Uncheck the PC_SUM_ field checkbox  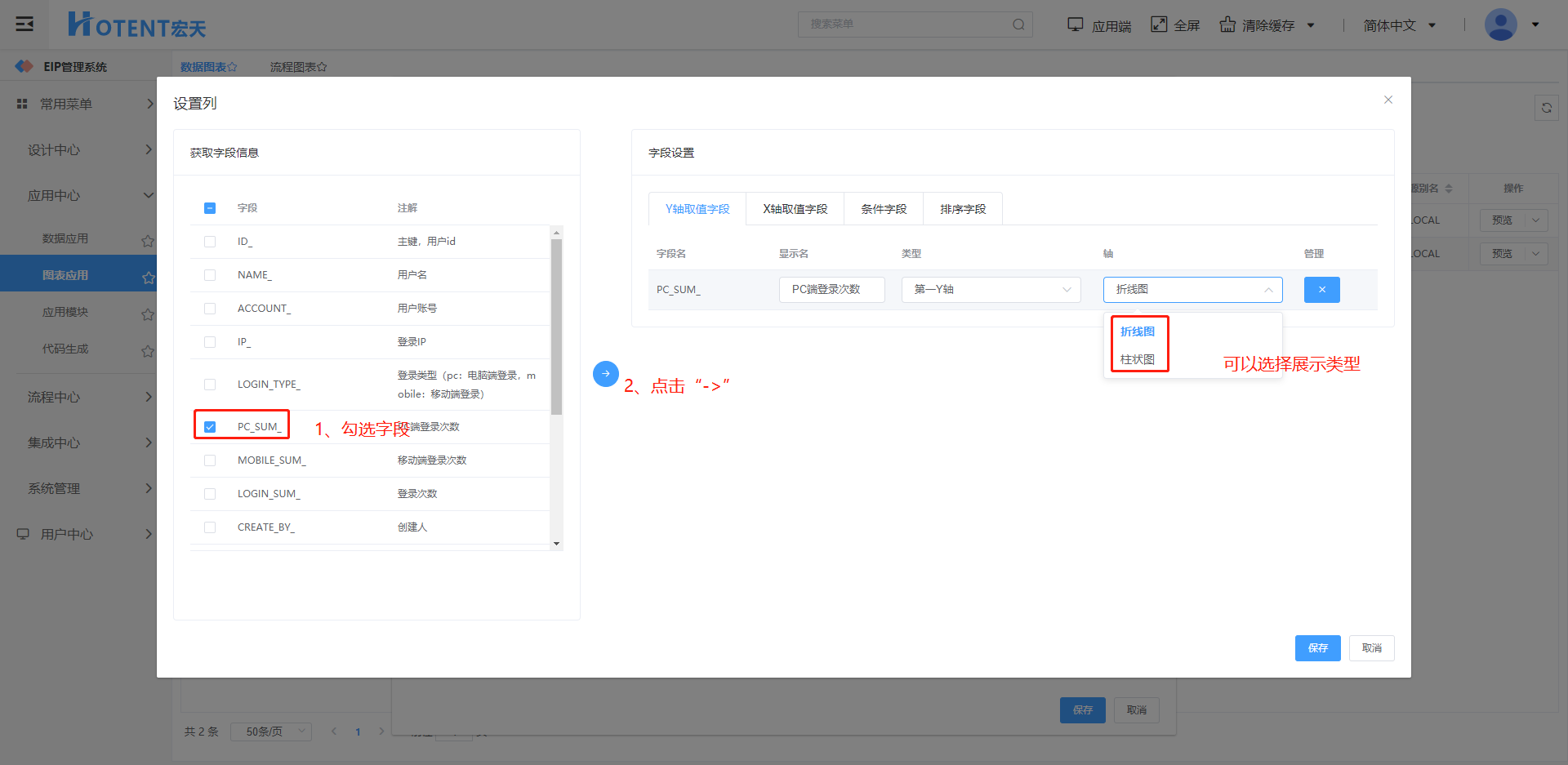(210, 427)
